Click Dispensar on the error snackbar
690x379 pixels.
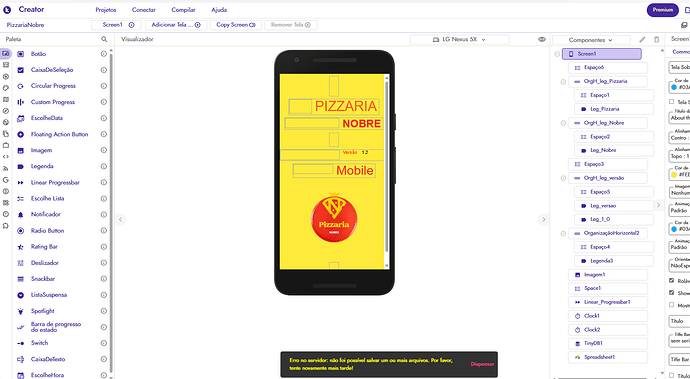click(482, 364)
